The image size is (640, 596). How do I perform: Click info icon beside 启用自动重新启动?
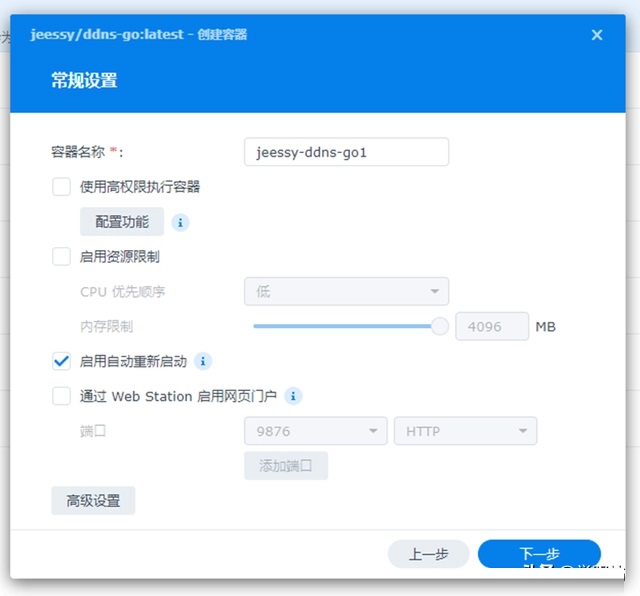click(x=203, y=361)
